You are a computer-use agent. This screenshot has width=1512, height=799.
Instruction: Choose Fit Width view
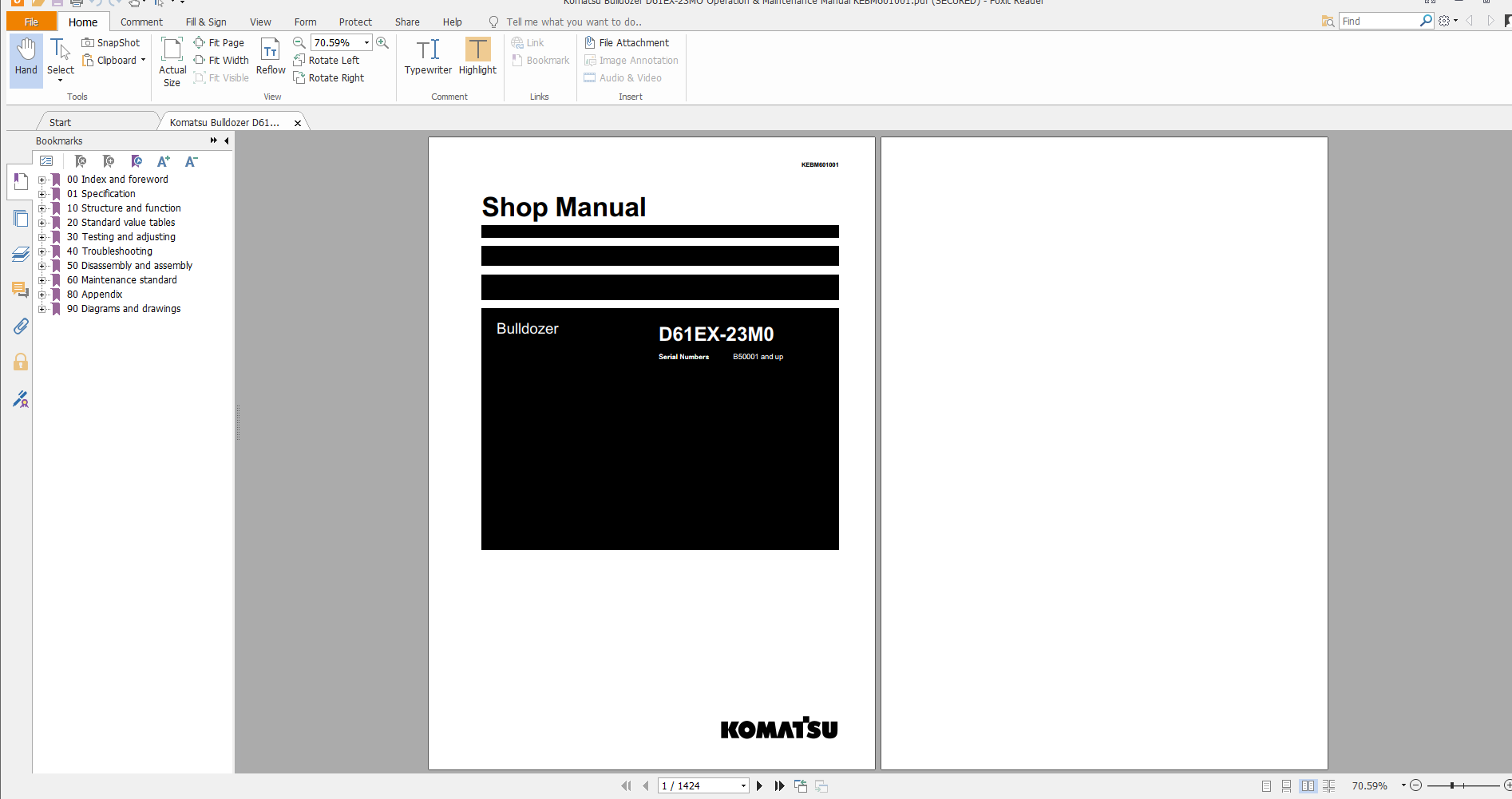click(221, 61)
